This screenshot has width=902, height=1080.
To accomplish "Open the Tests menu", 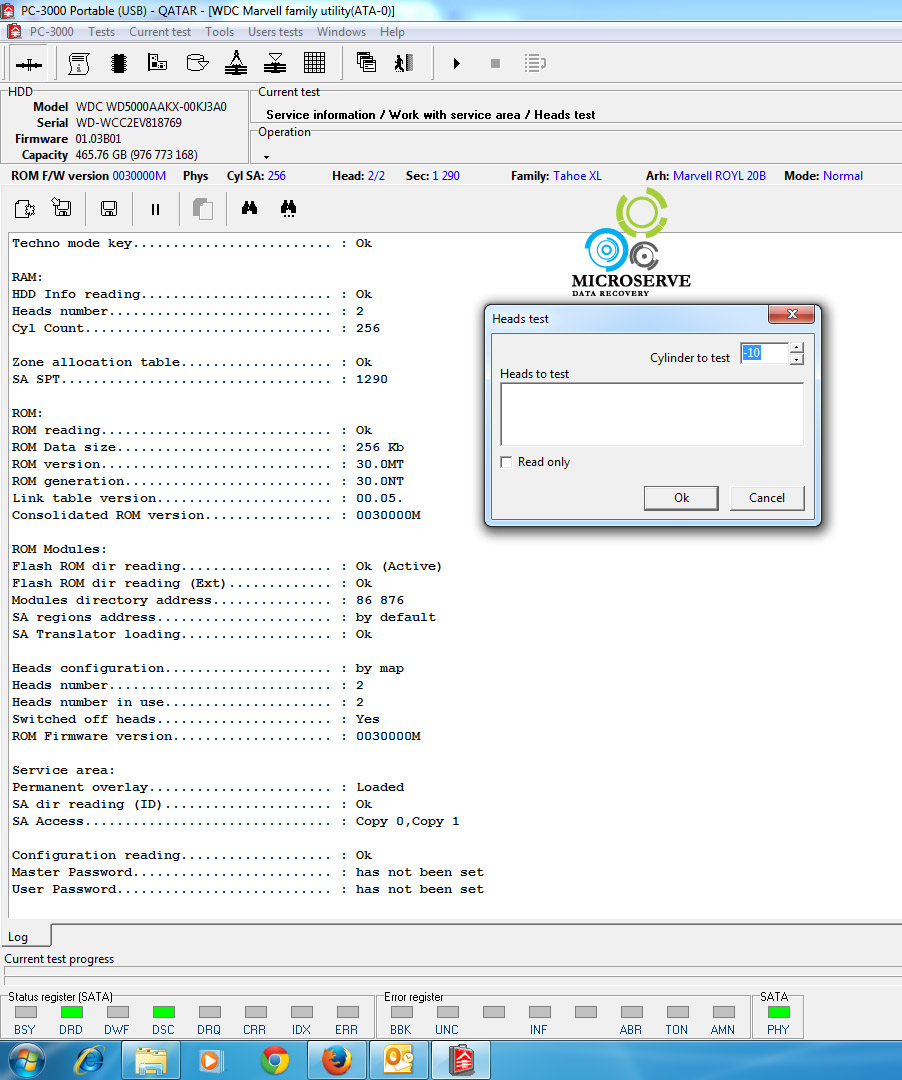I will pos(101,32).
